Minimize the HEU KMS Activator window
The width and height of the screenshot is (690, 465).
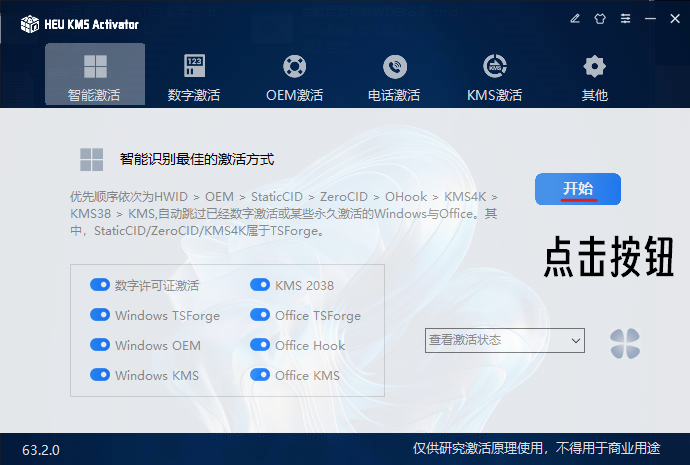pyautogui.click(x=651, y=18)
